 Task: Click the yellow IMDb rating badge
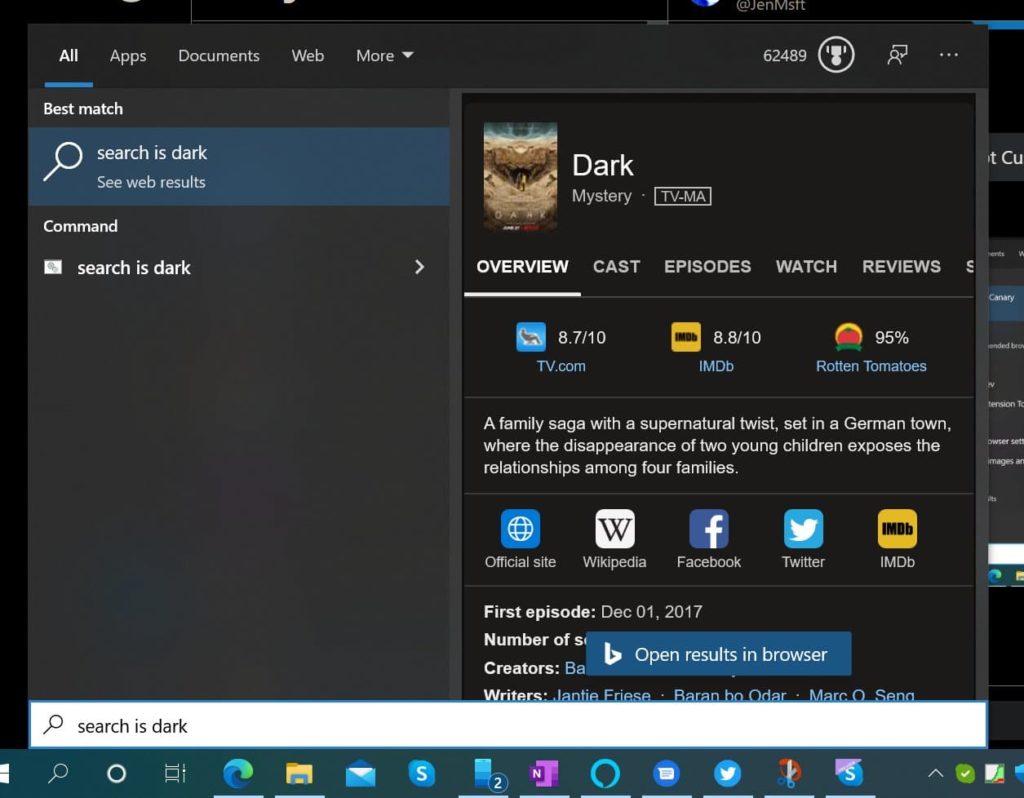(686, 337)
